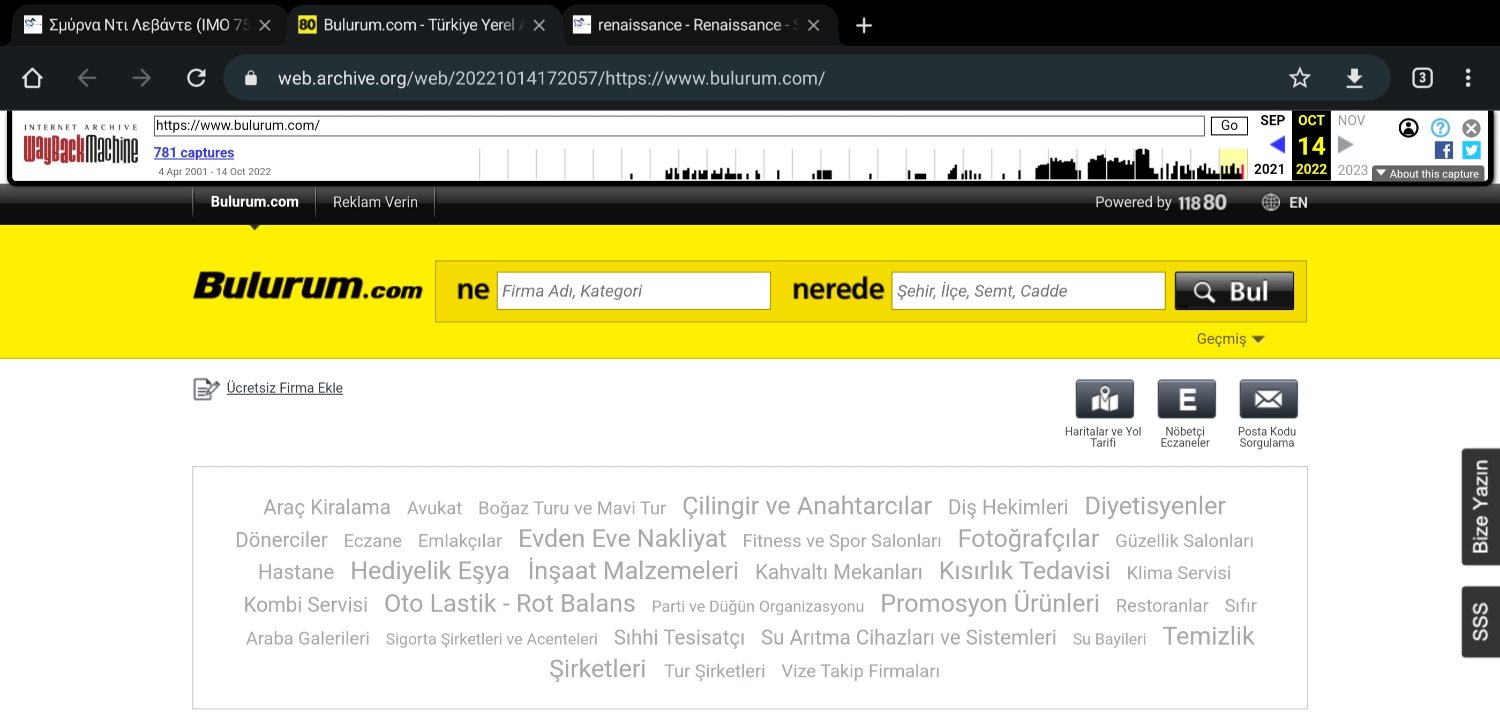This screenshot has height=716, width=1500.
Task: Open Haritalar ve Yol Tarifi map icon
Action: (x=1104, y=399)
